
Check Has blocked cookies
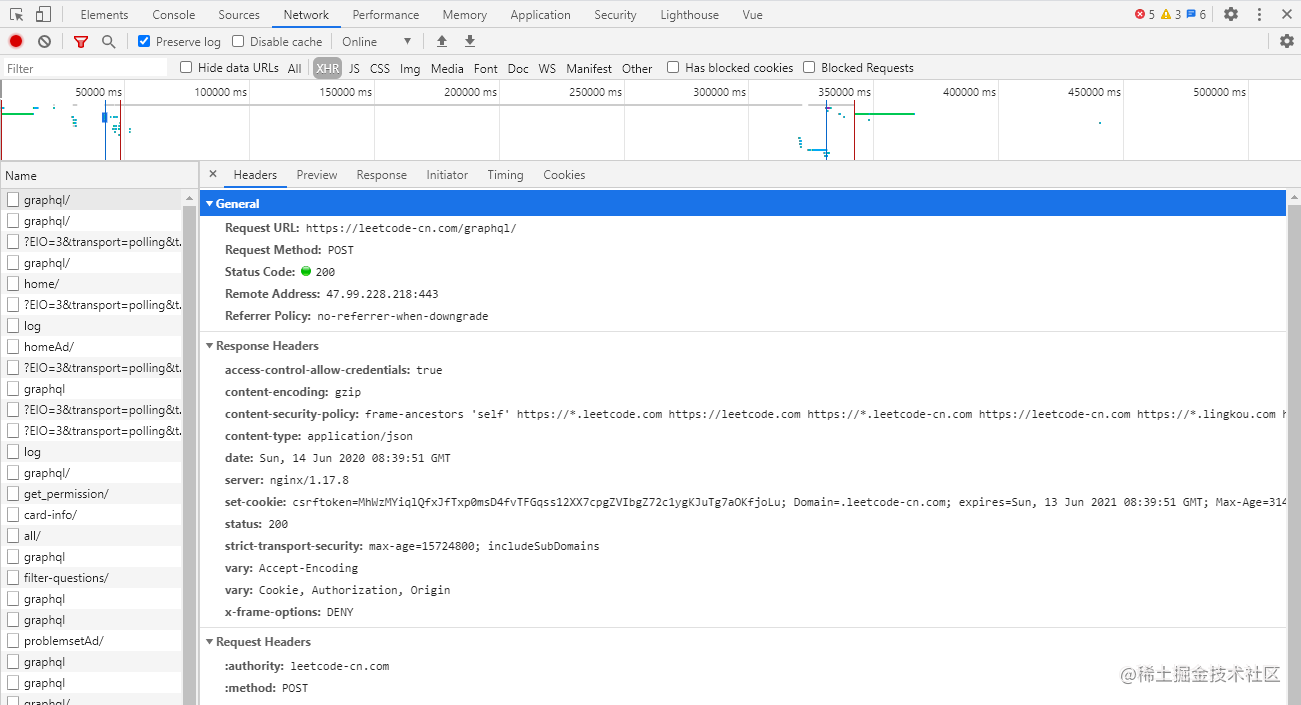[673, 67]
